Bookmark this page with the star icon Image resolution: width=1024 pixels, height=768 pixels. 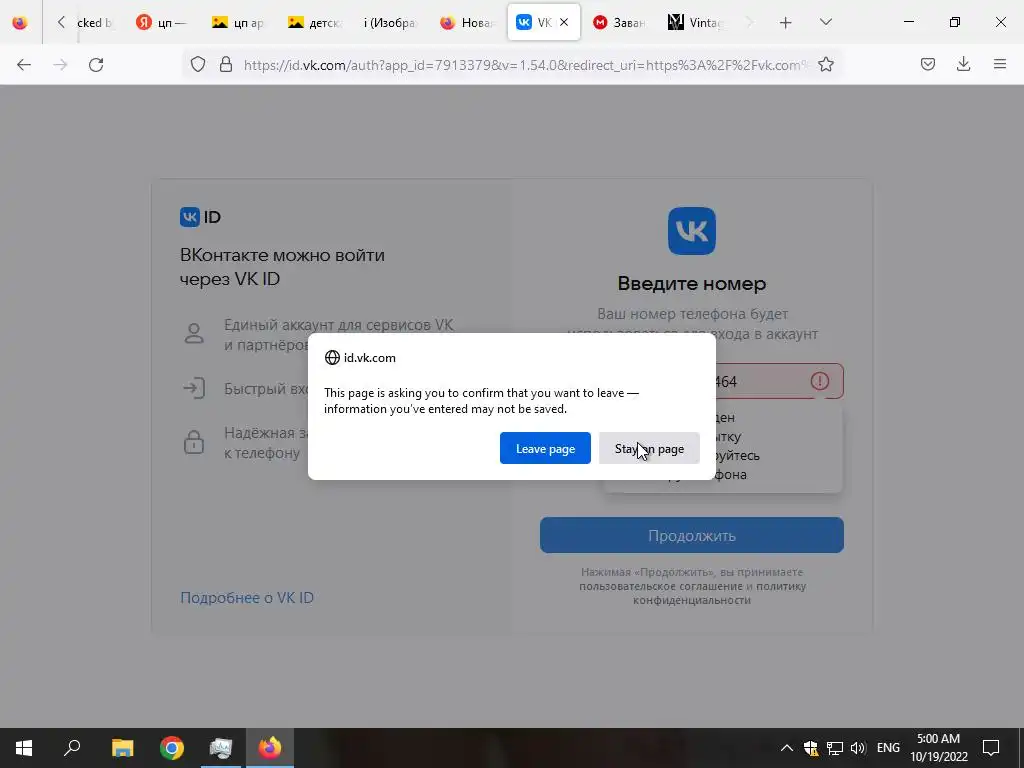tap(825, 64)
